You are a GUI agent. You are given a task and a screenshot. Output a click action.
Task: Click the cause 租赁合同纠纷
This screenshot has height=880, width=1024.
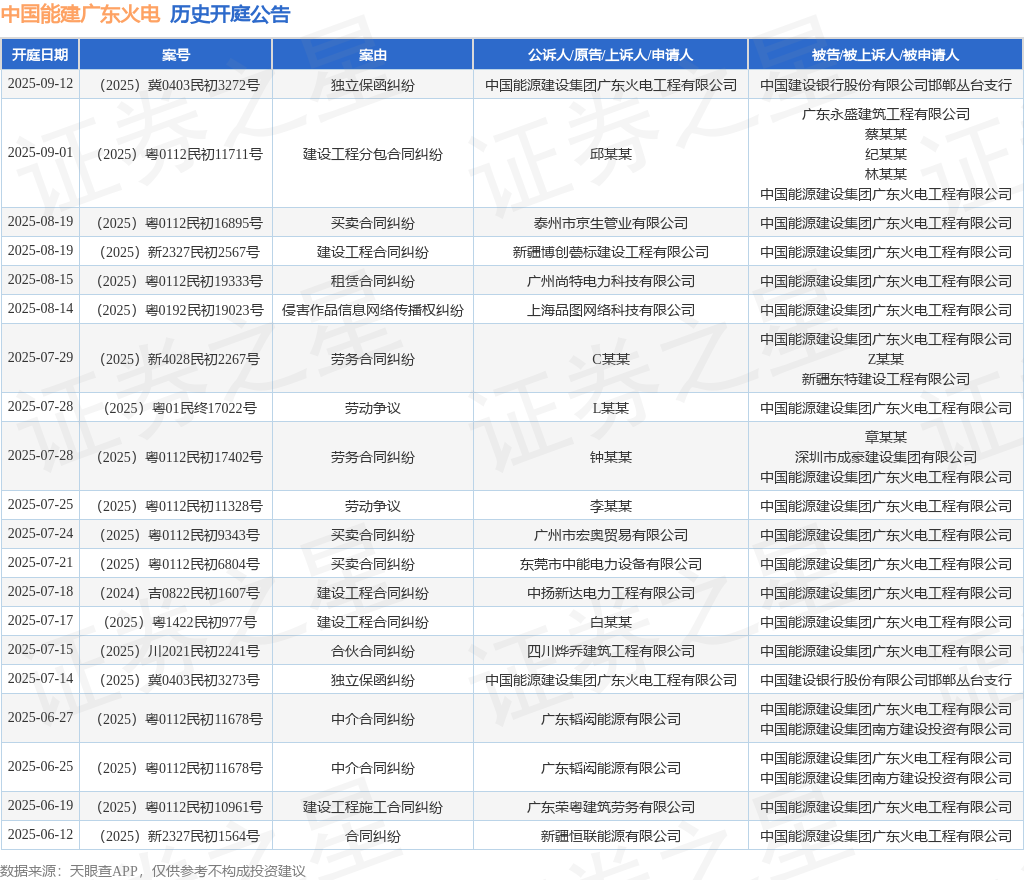point(372,281)
